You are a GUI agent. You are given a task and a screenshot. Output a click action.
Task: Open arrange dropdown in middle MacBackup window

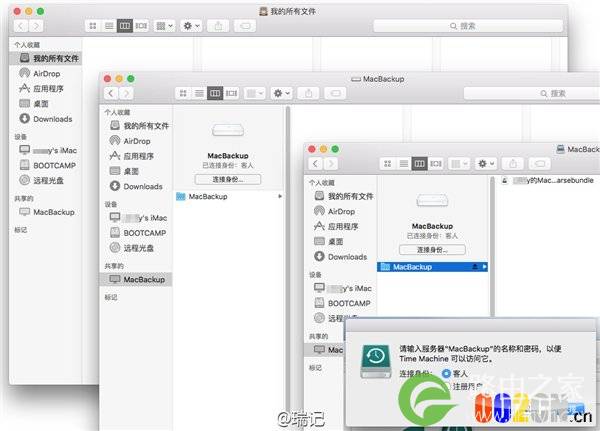(x=255, y=93)
